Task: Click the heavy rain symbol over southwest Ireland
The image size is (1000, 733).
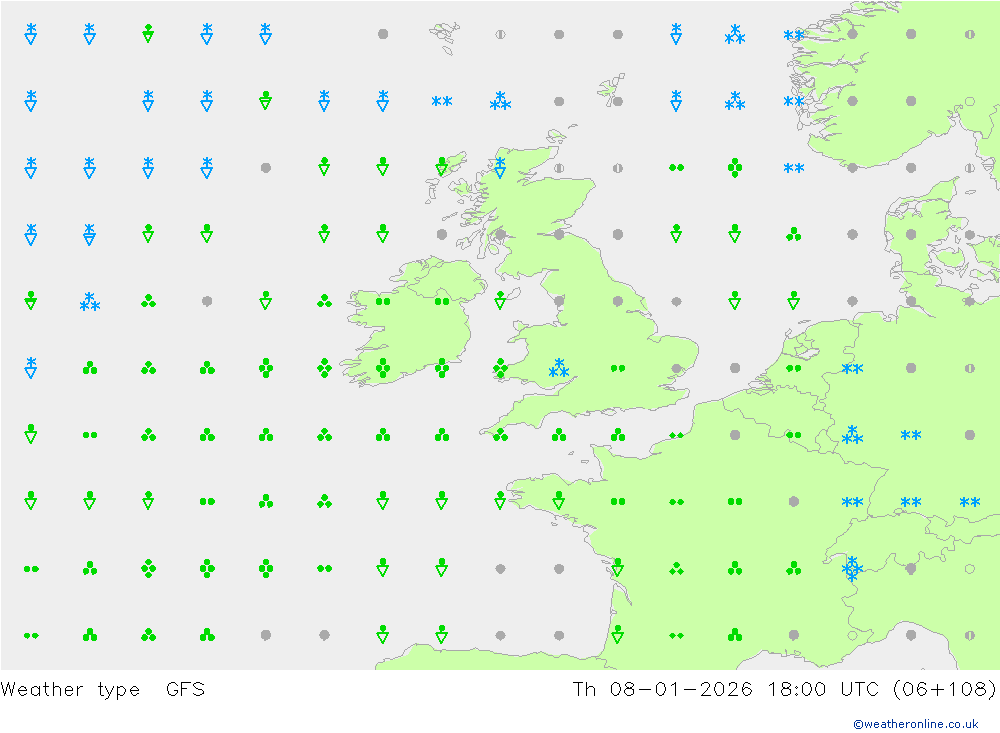Action: 383,368
